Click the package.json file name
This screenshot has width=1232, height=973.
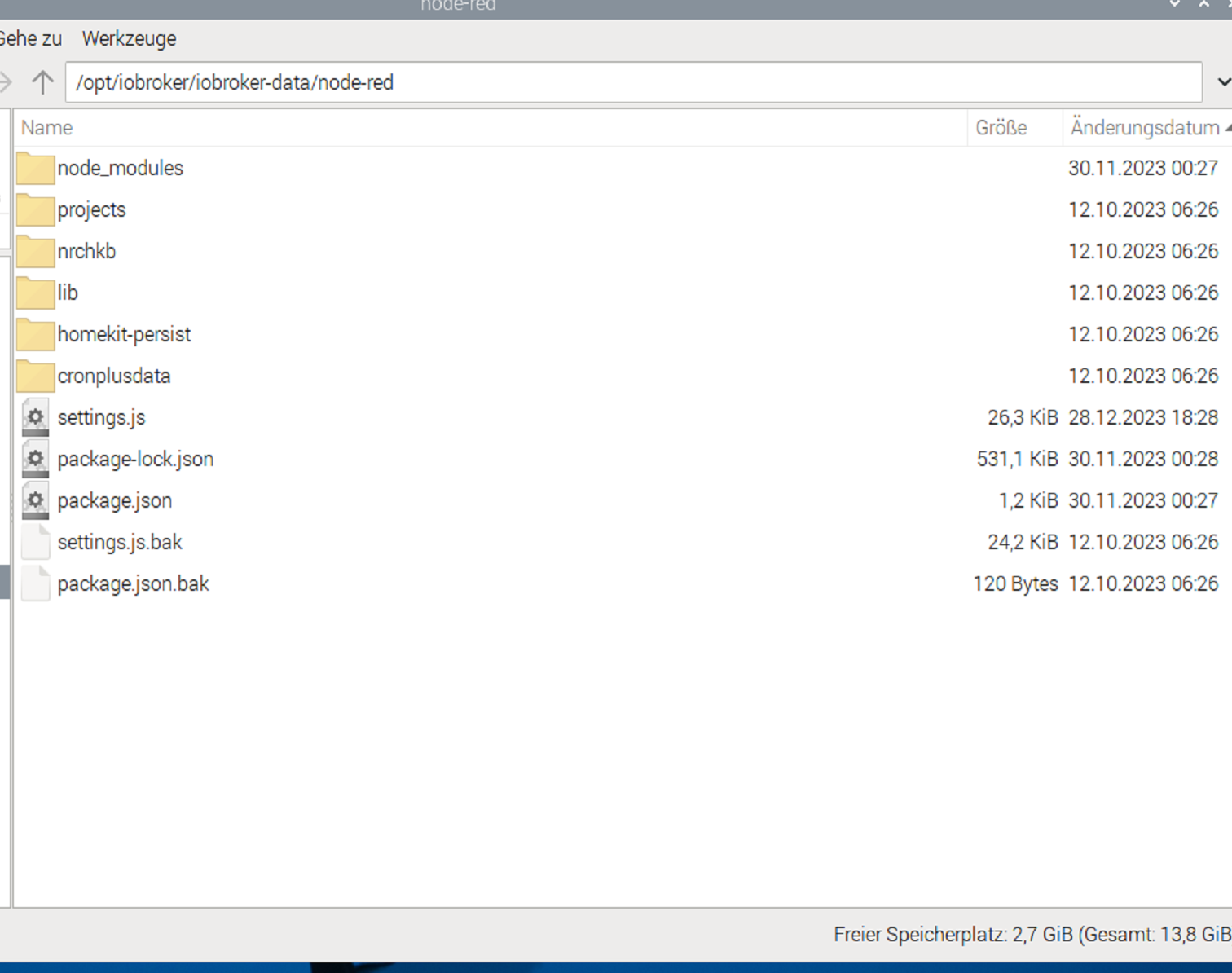(115, 500)
